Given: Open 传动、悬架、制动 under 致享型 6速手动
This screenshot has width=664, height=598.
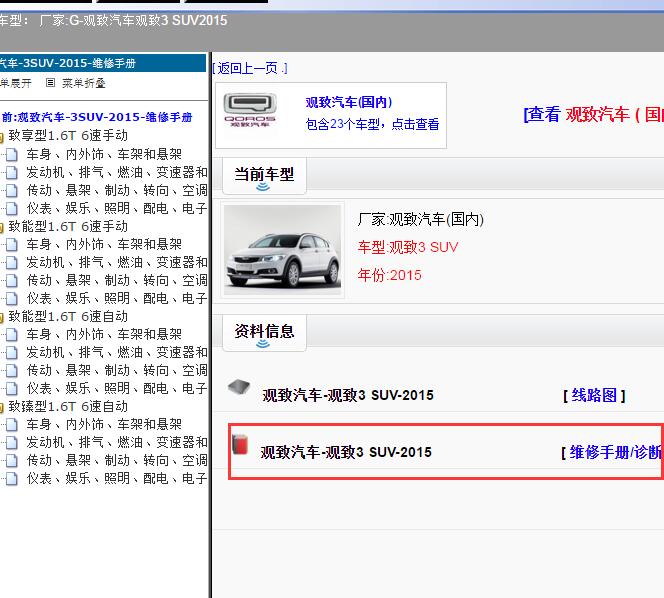Looking at the screenshot, I should click(x=117, y=191).
